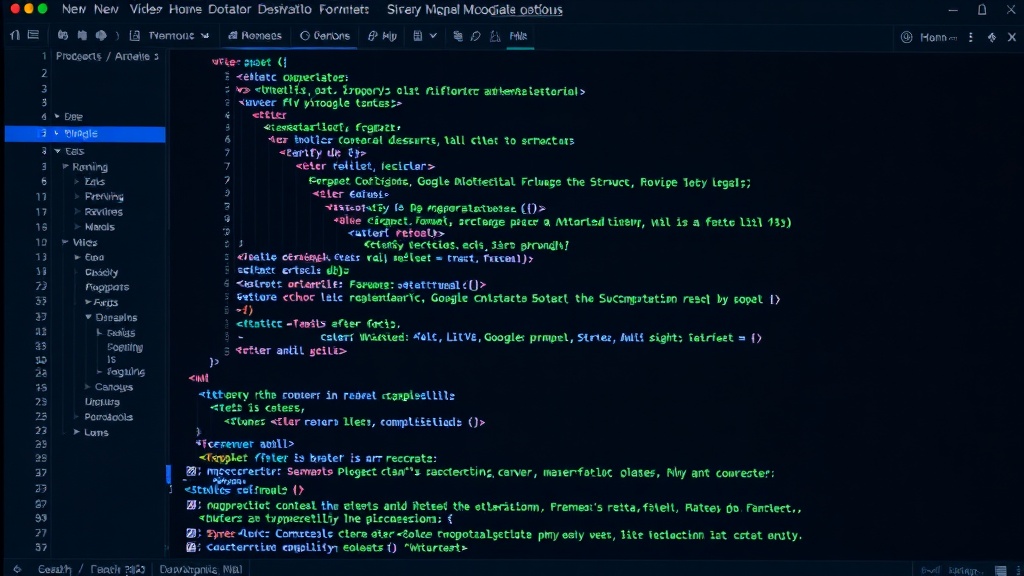The width and height of the screenshot is (1024, 576).
Task: Click the Ceadth breadcrumb in status bar
Action: pyautogui.click(x=54, y=569)
